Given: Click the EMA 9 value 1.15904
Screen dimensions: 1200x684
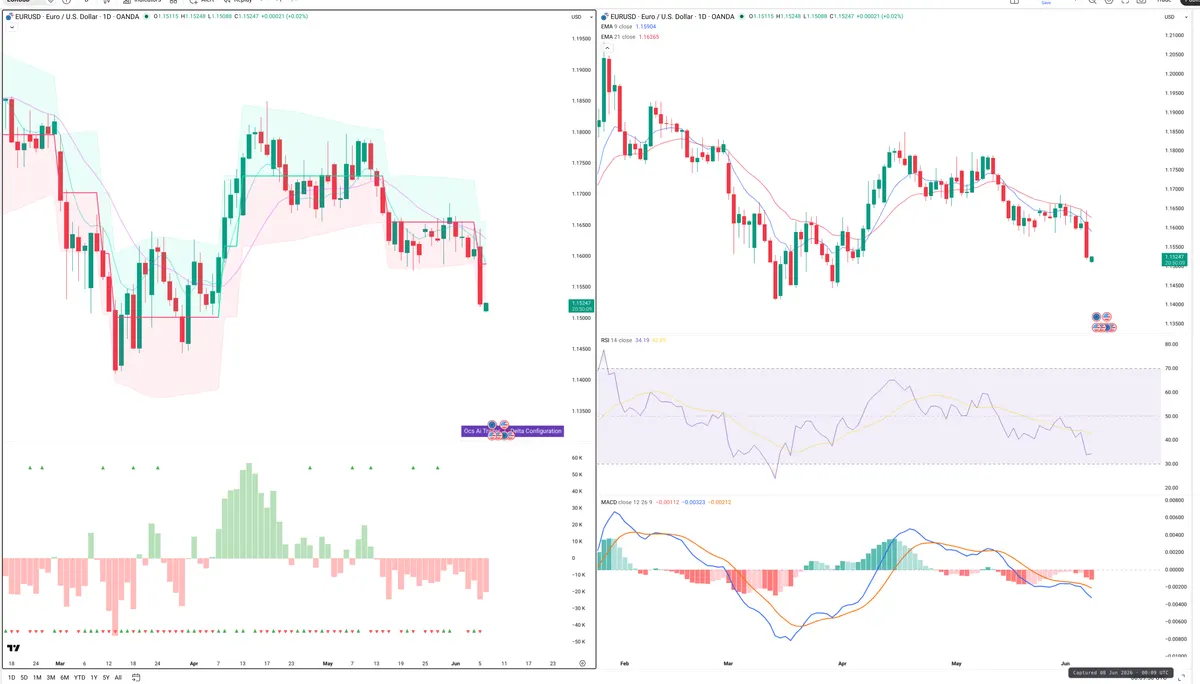Looking at the screenshot, I should coord(646,27).
